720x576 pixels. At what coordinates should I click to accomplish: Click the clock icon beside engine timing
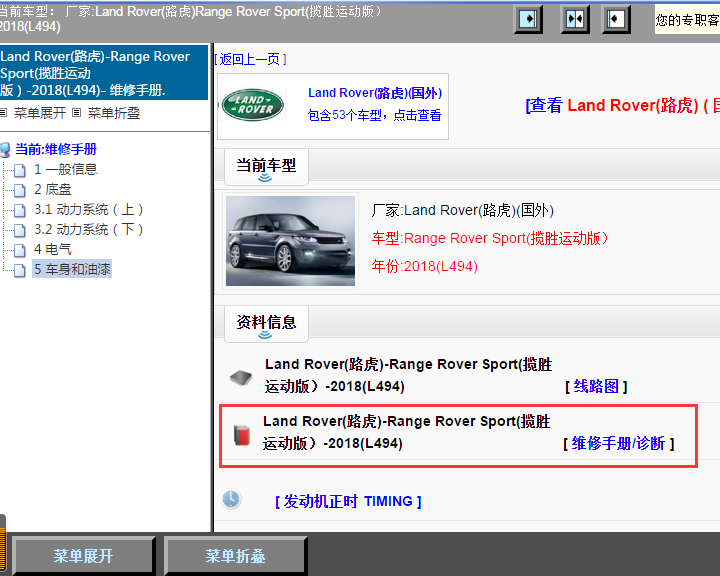[x=231, y=499]
